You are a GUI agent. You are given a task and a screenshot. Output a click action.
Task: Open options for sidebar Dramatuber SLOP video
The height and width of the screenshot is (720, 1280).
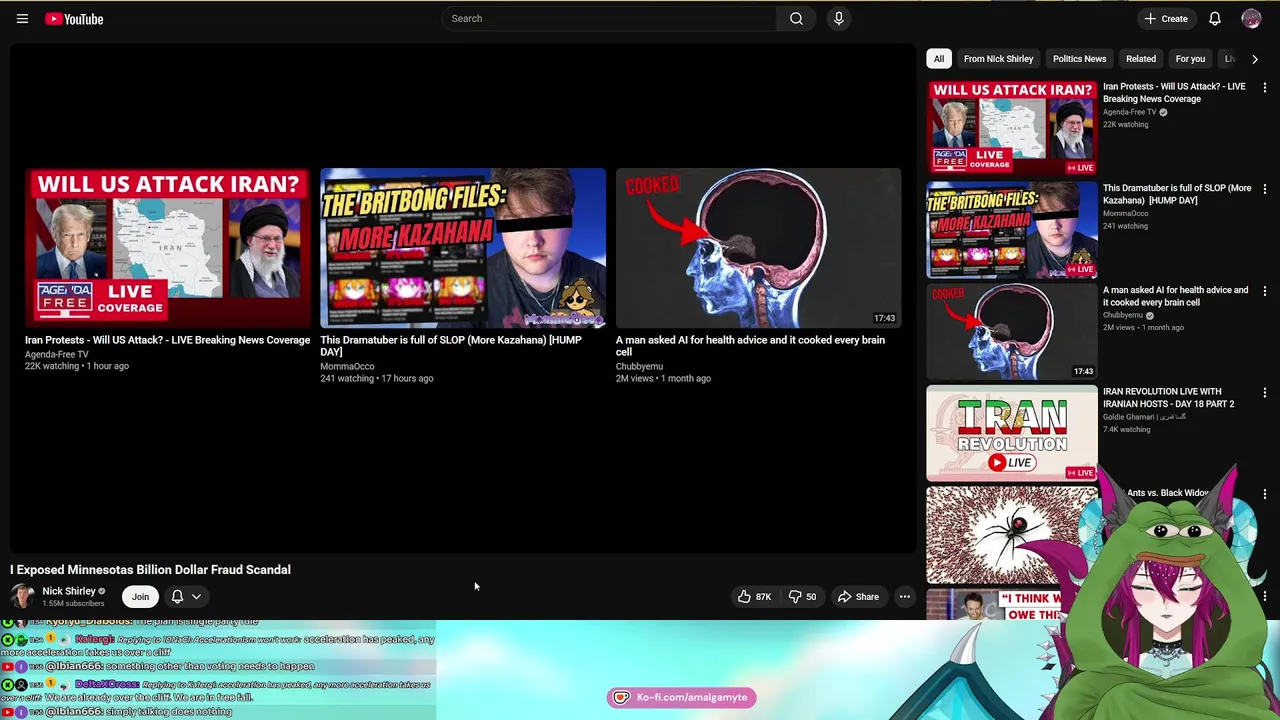[x=1265, y=189]
